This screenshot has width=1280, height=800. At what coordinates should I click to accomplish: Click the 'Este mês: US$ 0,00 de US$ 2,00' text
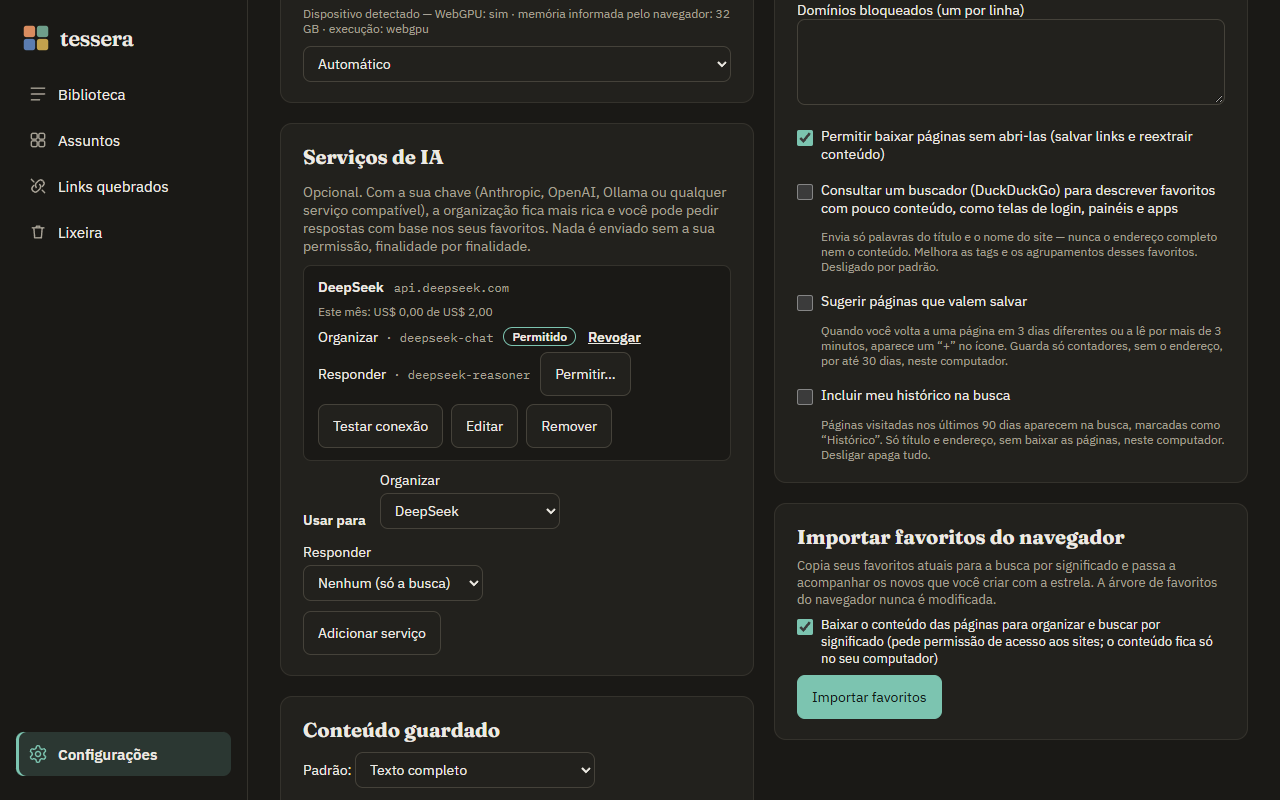tap(405, 312)
